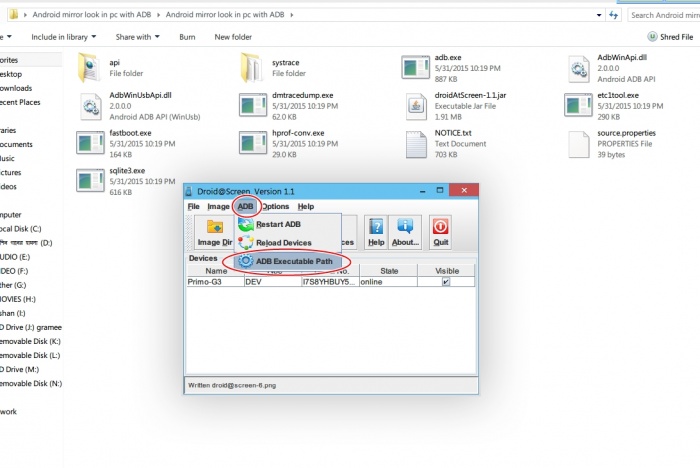
Task: Open the Help menu in the menu bar
Action: (306, 206)
